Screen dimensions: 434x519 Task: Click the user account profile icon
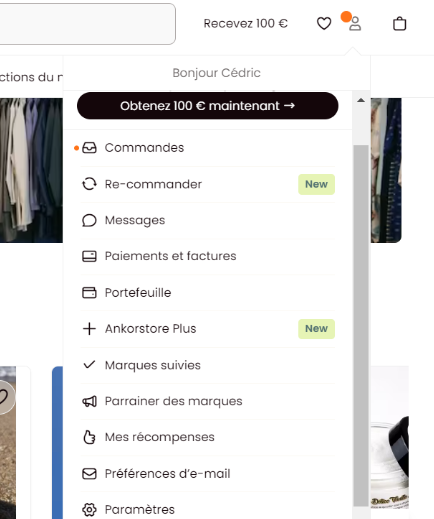355,24
